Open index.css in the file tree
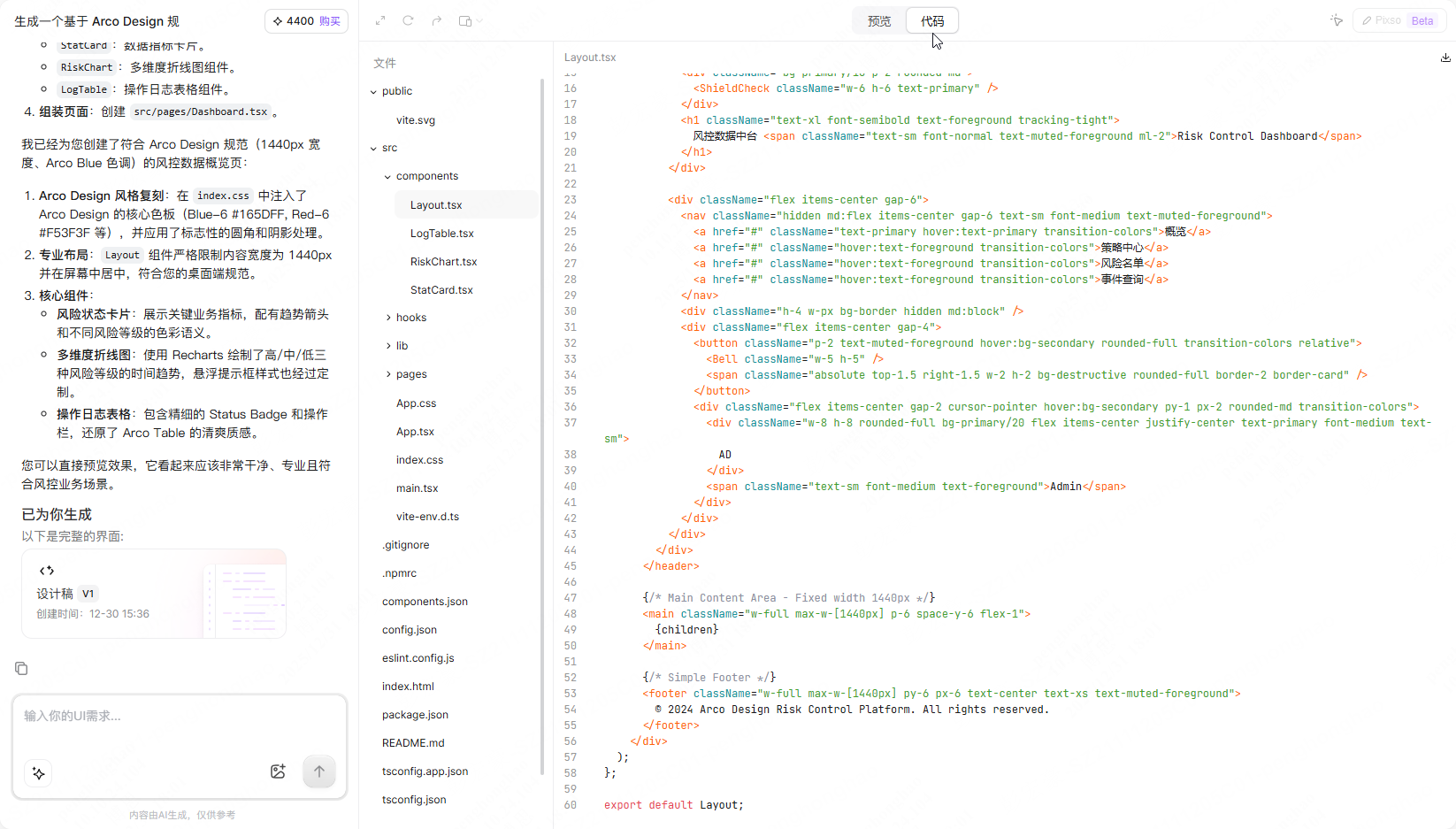This screenshot has width=1456, height=829. point(419,460)
